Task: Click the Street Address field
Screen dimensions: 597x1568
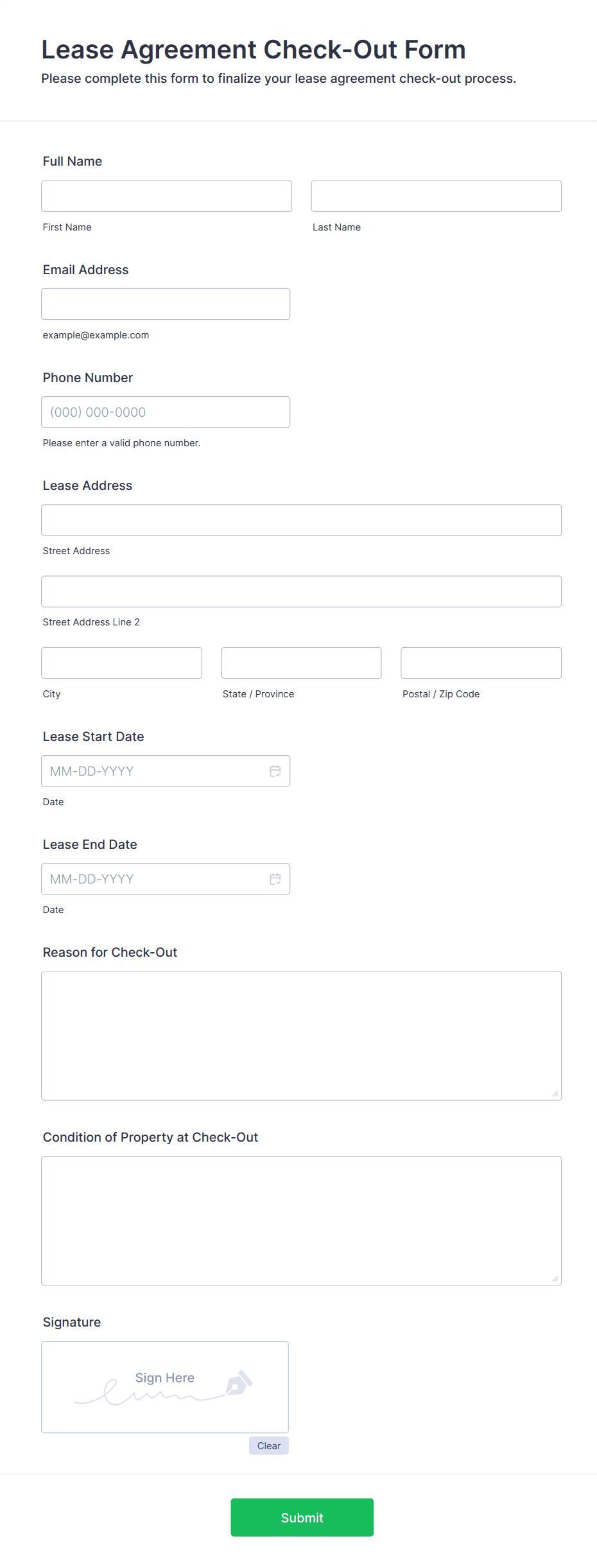Action: point(302,520)
